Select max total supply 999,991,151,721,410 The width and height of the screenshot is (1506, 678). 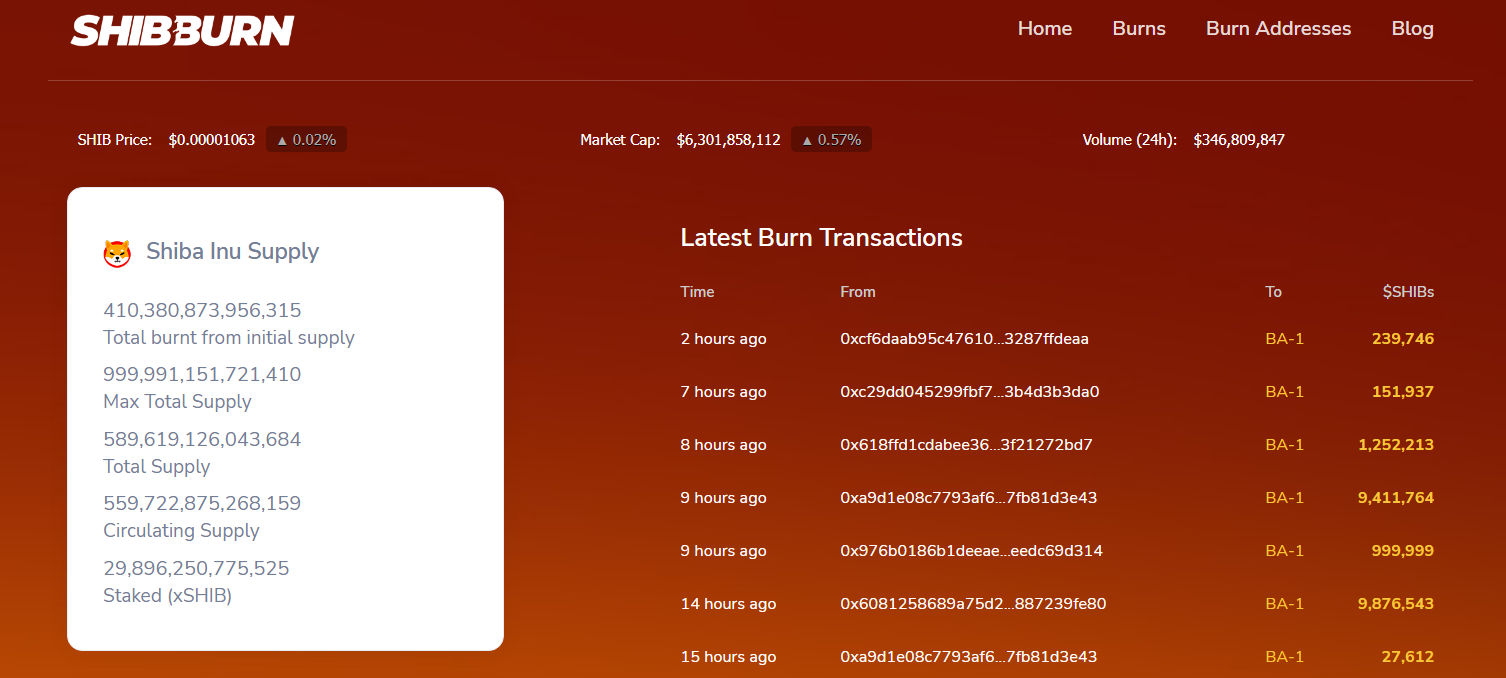(x=202, y=375)
